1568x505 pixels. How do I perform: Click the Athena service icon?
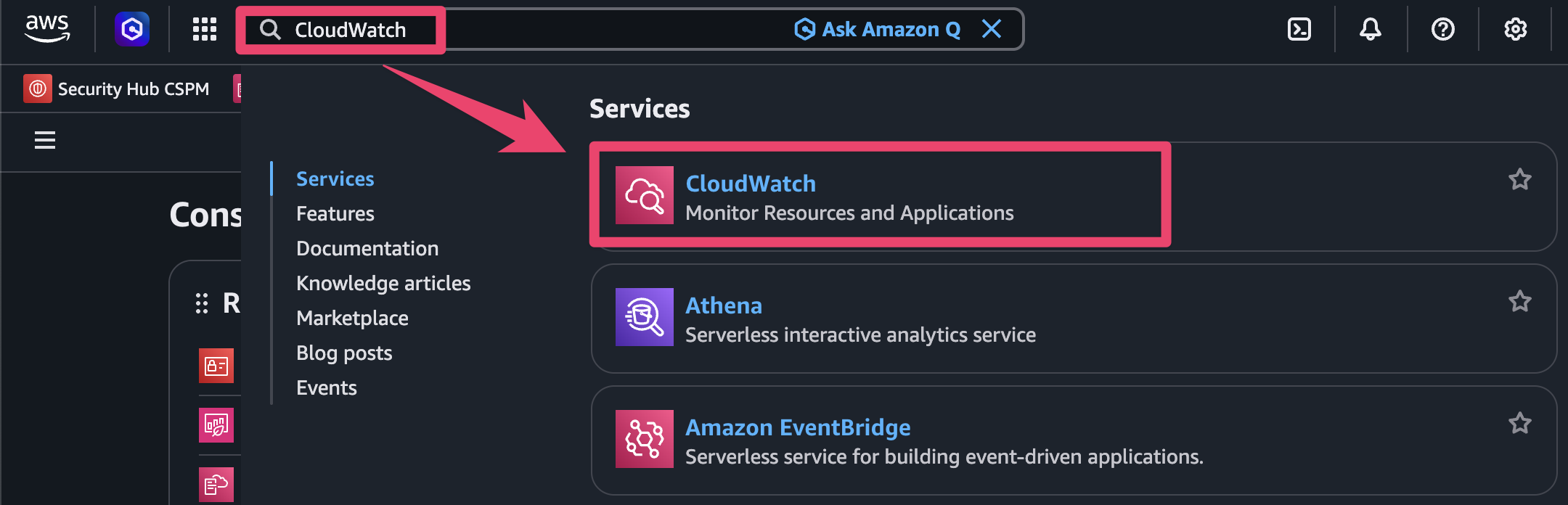click(644, 317)
